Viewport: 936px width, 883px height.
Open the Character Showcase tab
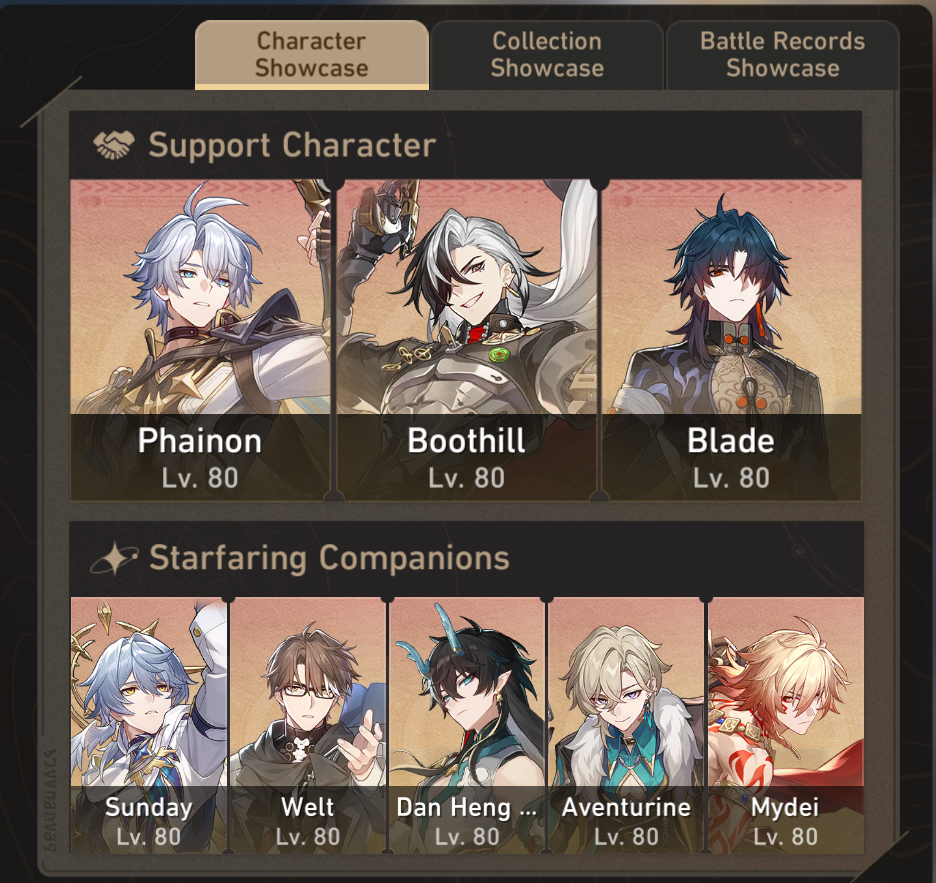tap(312, 55)
